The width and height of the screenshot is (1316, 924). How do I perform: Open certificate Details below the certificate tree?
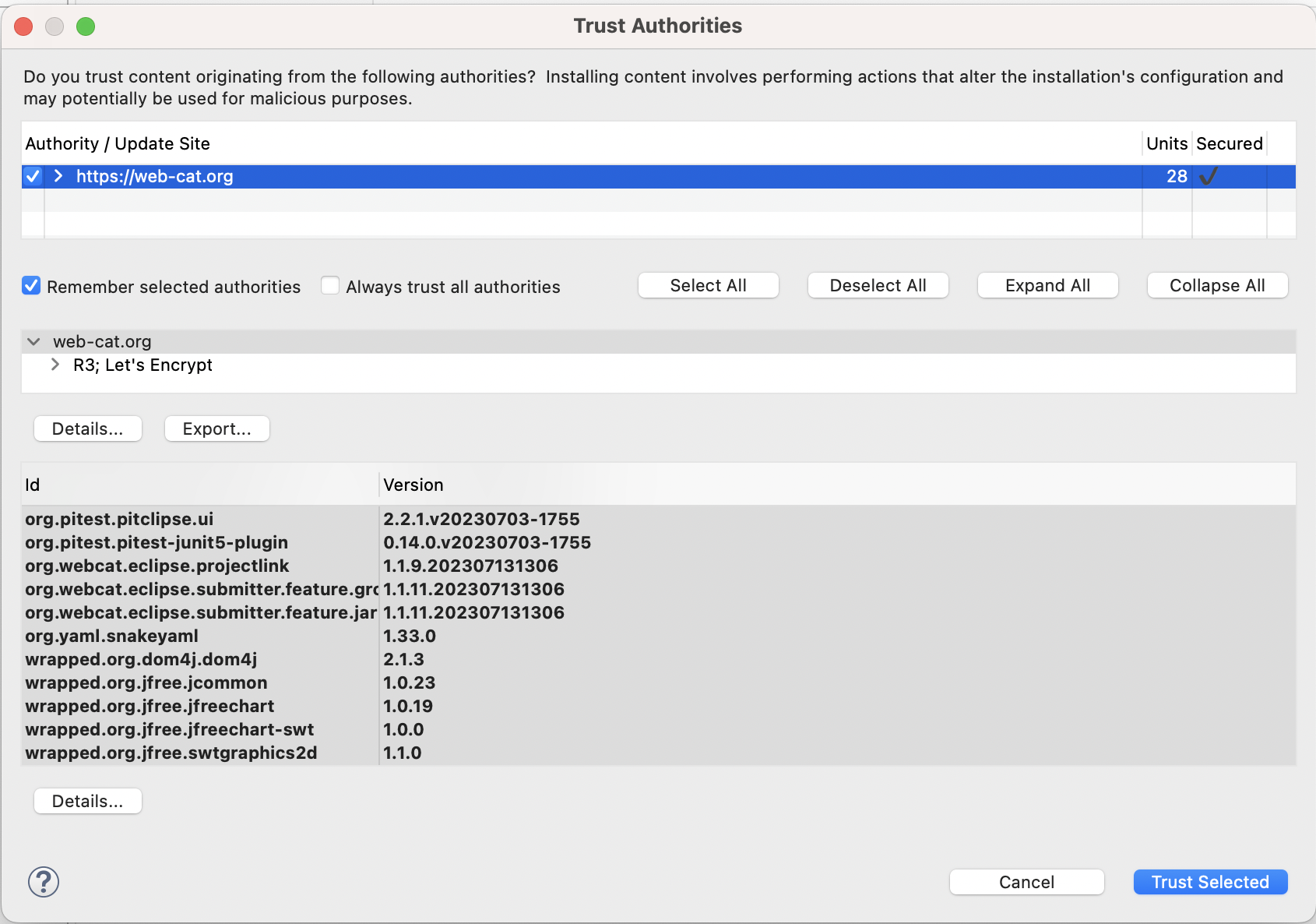(x=87, y=428)
